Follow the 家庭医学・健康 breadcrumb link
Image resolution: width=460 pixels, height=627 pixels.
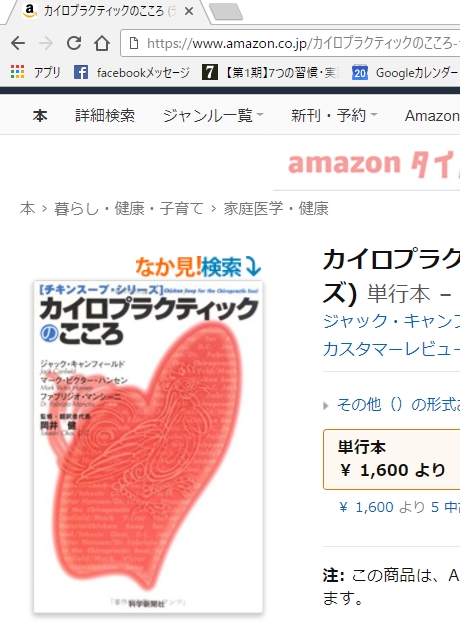click(x=276, y=209)
